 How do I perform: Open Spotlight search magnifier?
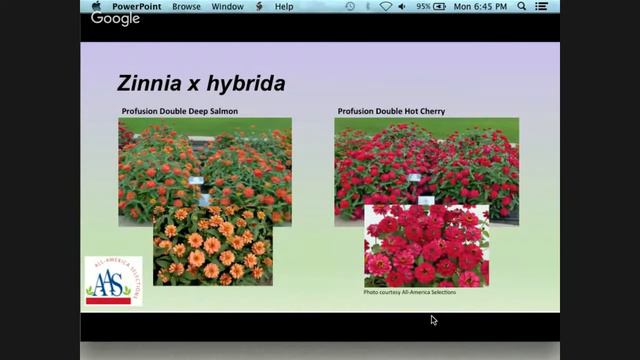coord(522,6)
